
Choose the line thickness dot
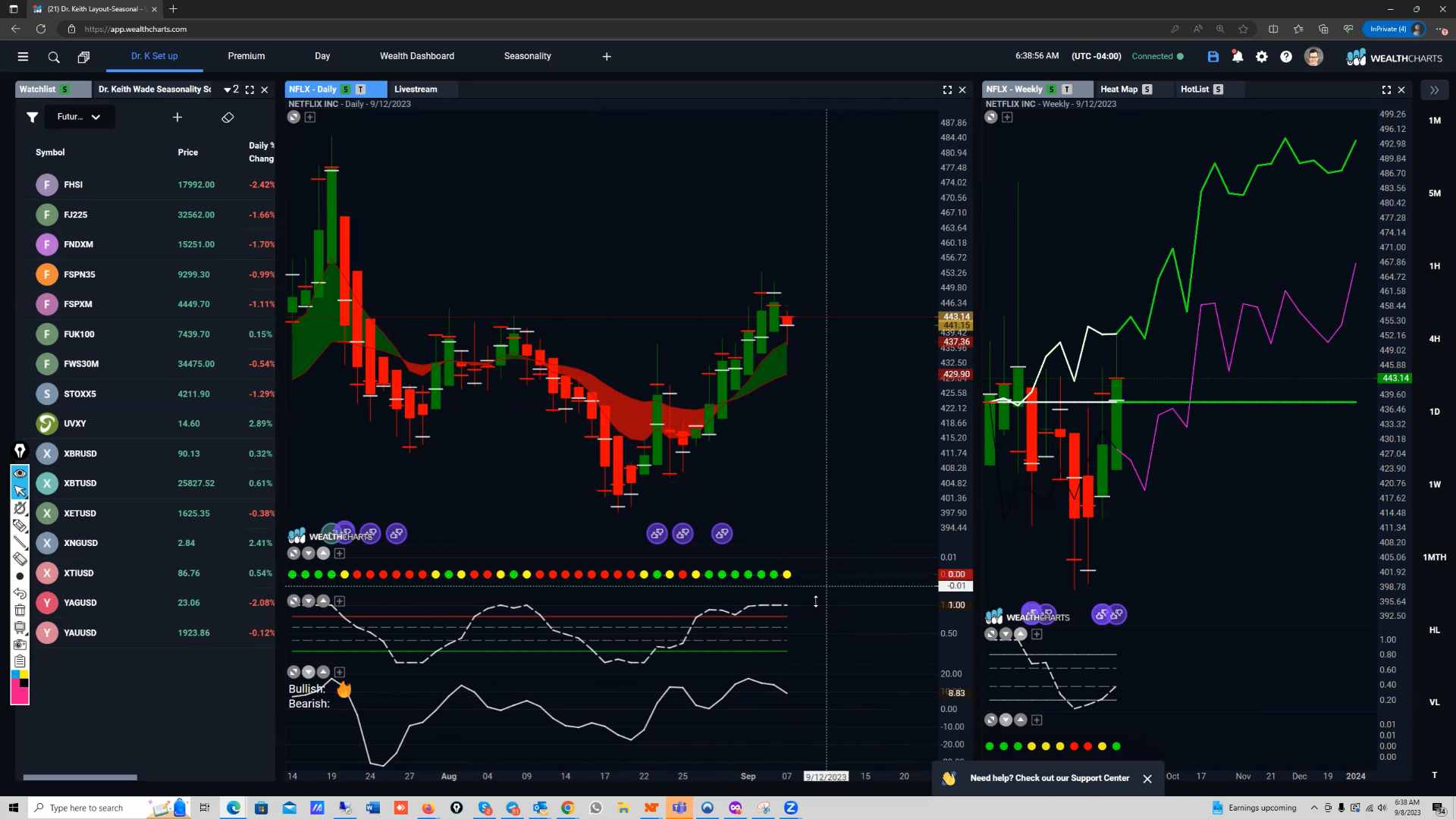tap(20, 576)
